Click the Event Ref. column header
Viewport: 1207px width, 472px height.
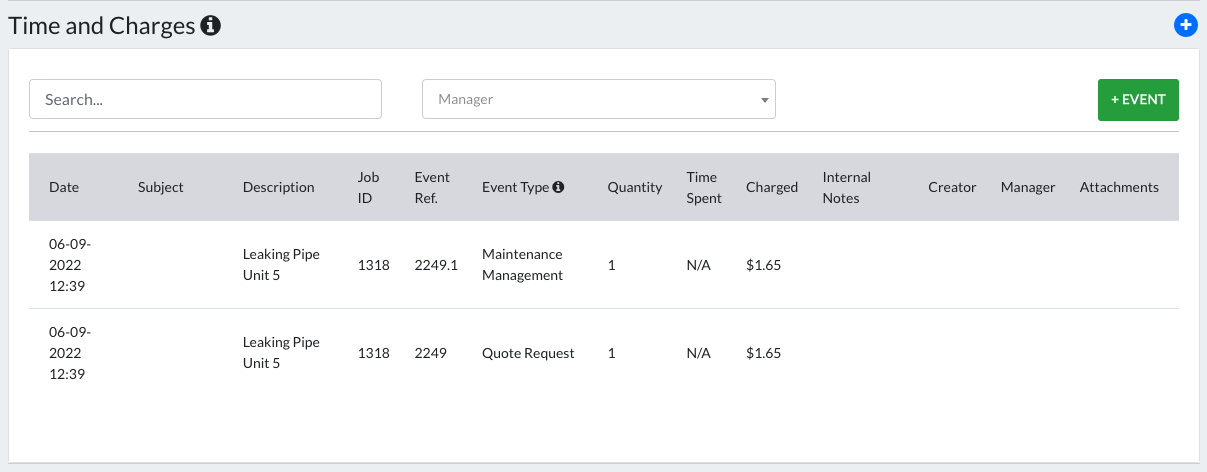tap(433, 187)
